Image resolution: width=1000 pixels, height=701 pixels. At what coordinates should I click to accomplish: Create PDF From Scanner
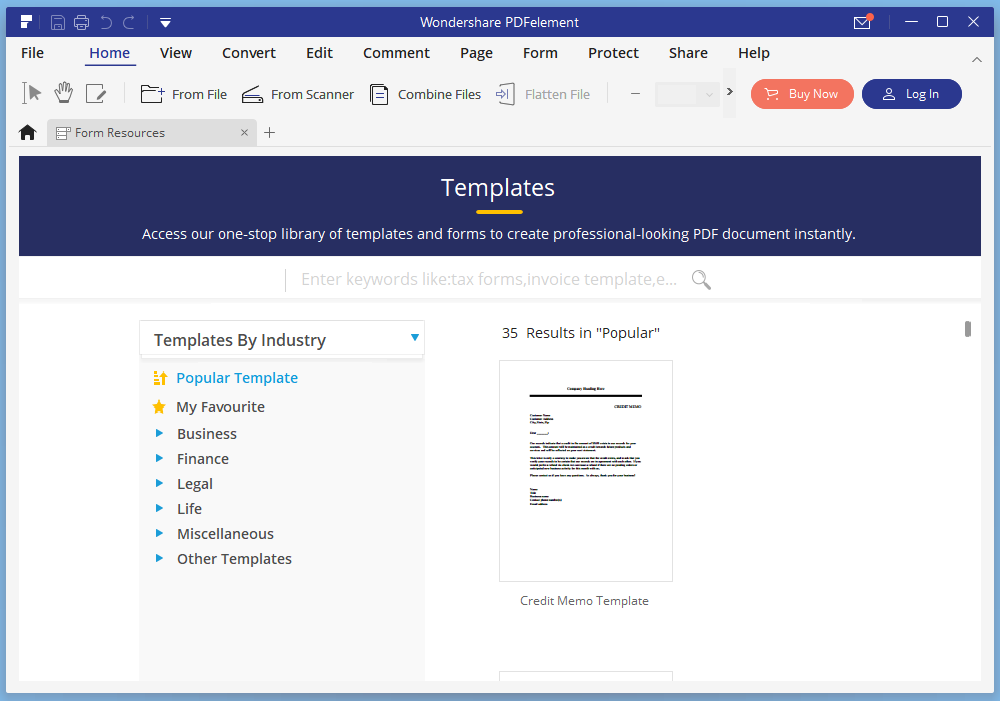coord(298,94)
